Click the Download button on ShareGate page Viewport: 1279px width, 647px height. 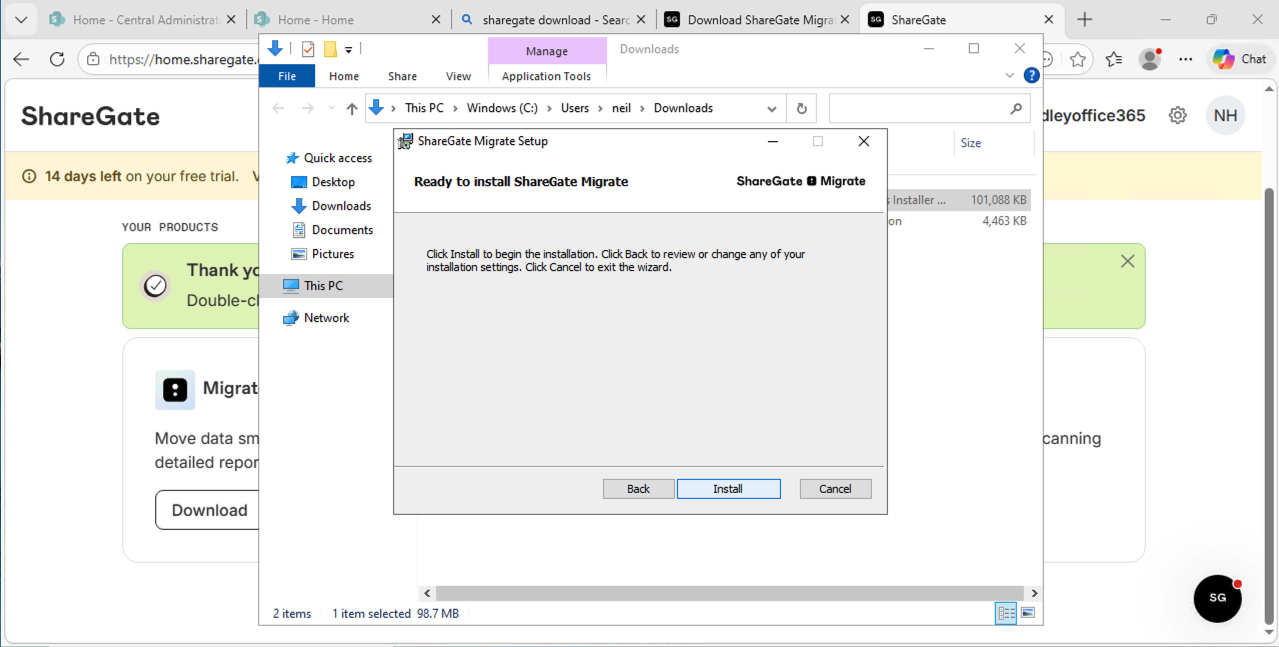(x=209, y=510)
